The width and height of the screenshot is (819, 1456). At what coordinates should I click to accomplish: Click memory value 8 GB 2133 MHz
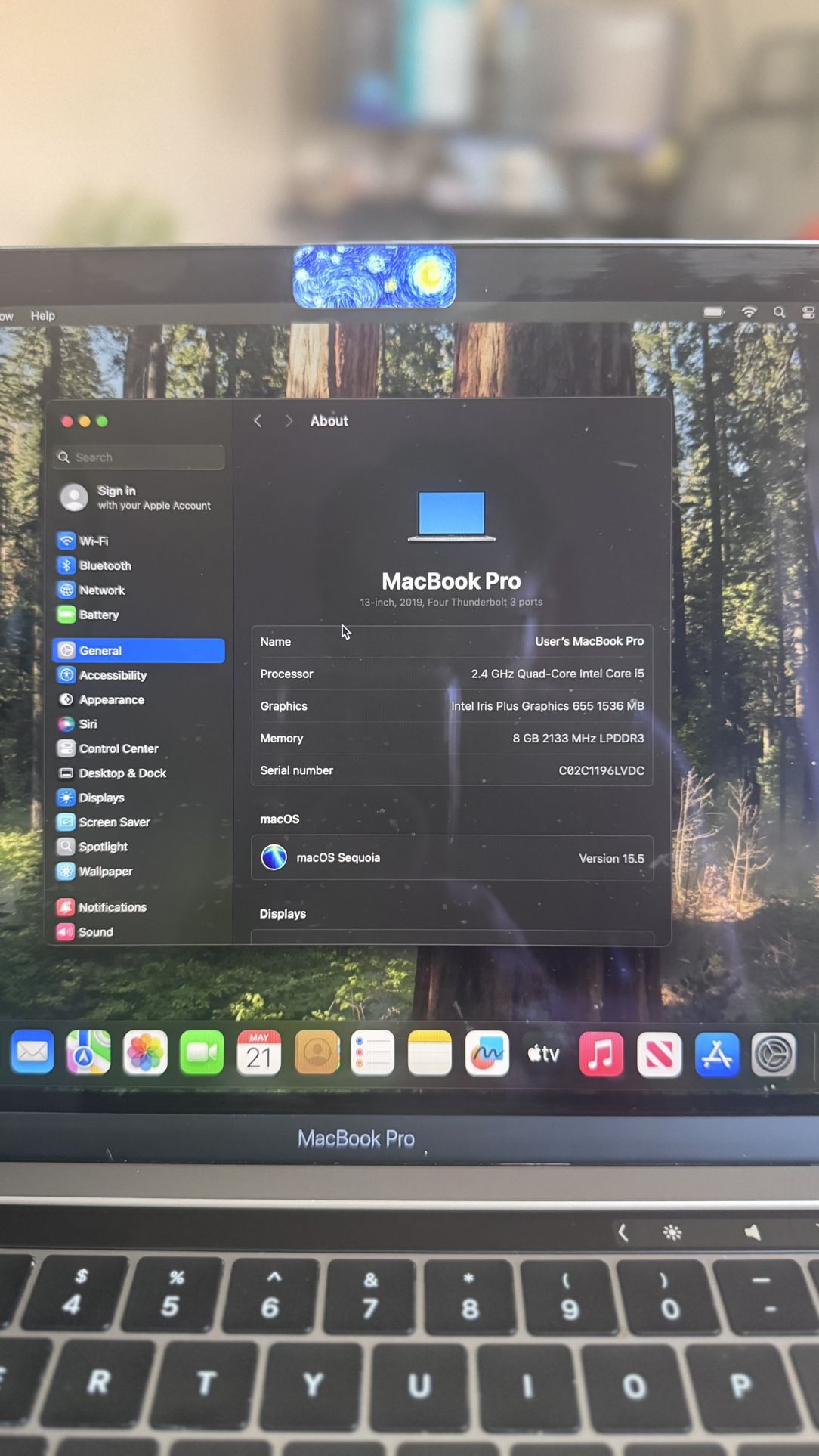(x=578, y=738)
